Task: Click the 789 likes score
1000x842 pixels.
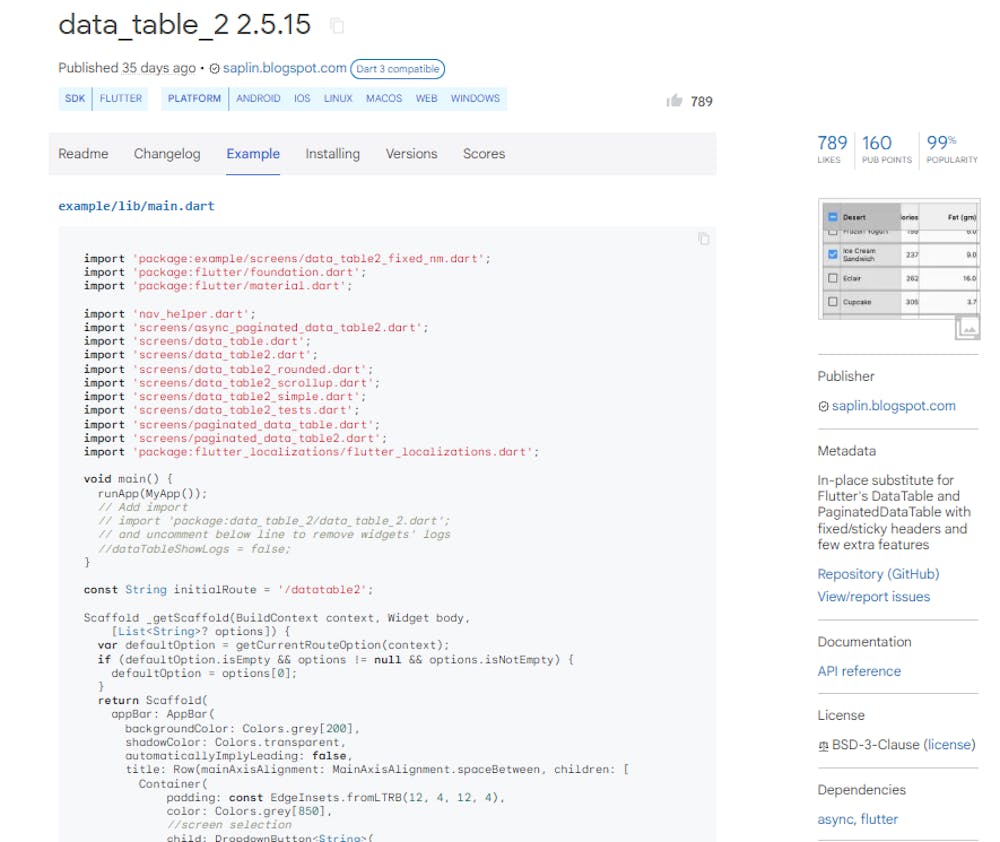Action: click(832, 149)
